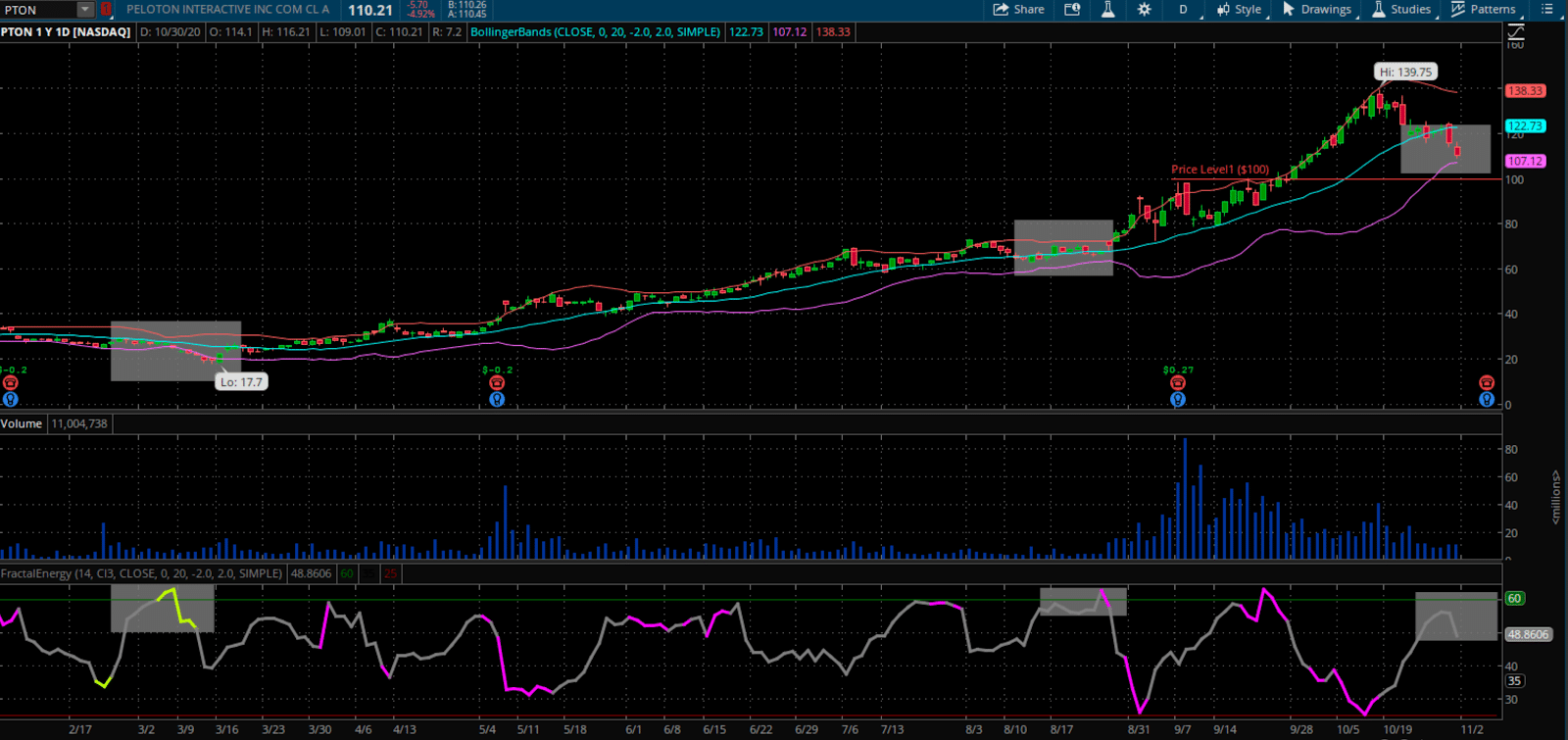This screenshot has width=1568, height=740.
Task: Open the Studies menu
Action: click(1401, 10)
